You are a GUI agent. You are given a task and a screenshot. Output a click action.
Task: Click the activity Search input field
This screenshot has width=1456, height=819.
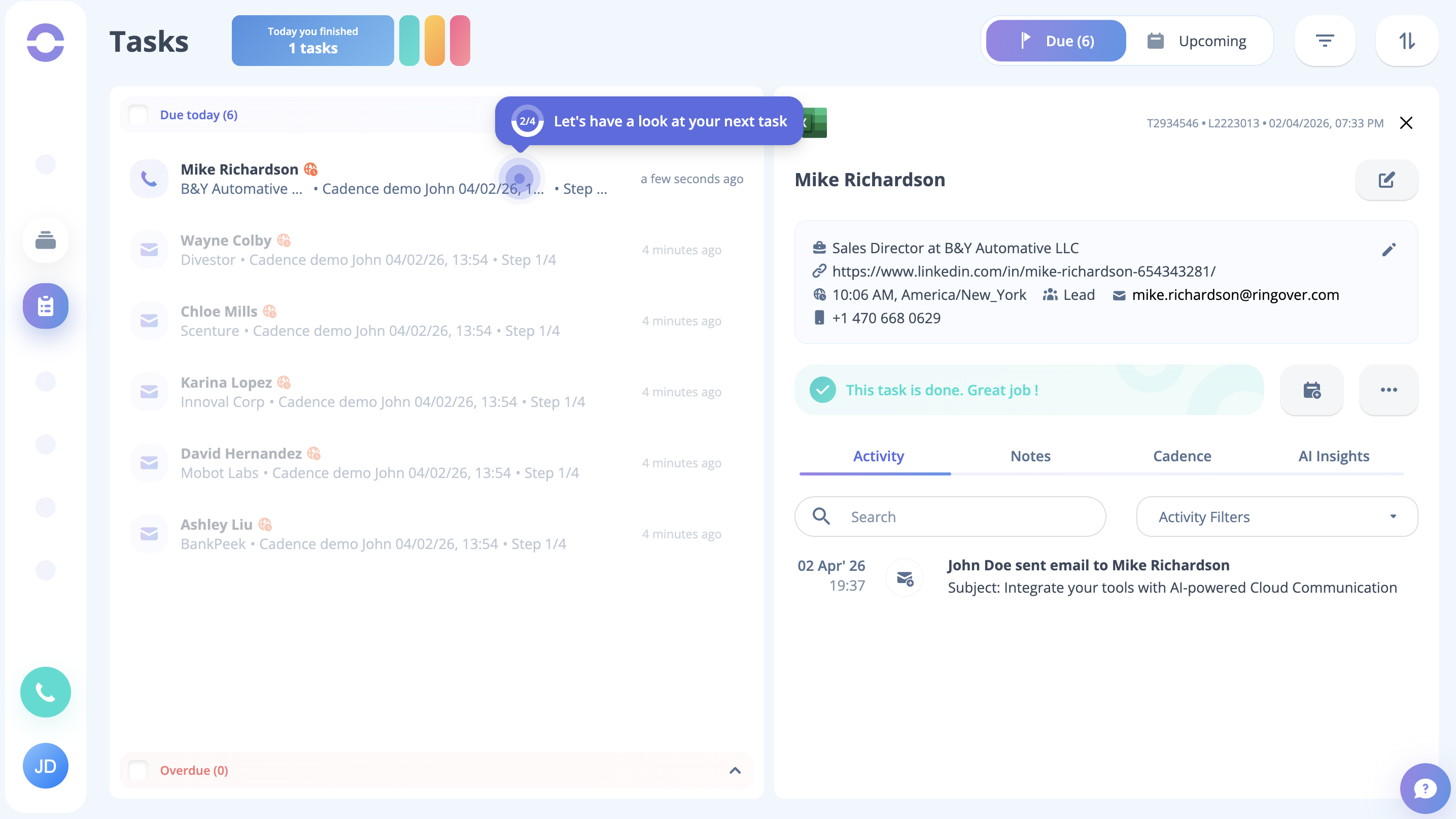click(x=961, y=517)
